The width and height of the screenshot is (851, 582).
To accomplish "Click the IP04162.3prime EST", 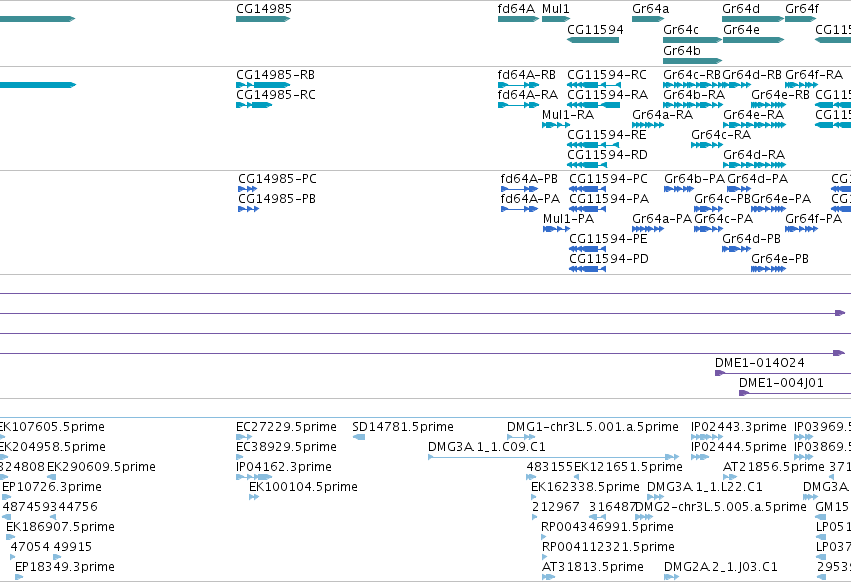I will pos(254,477).
